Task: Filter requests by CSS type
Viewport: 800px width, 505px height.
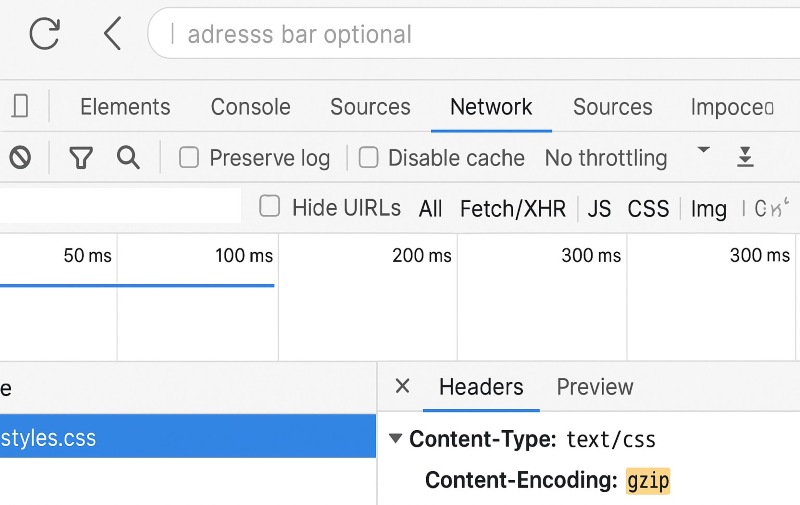Action: coord(648,209)
